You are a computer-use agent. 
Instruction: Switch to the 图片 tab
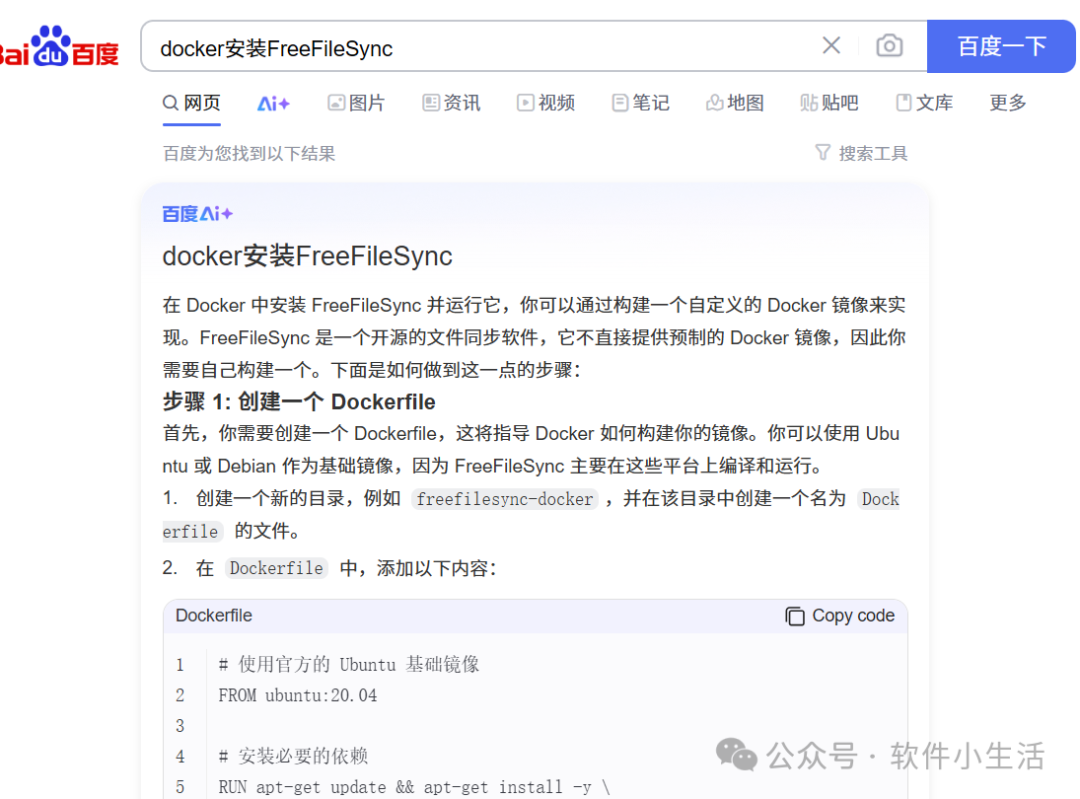pyautogui.click(x=356, y=103)
